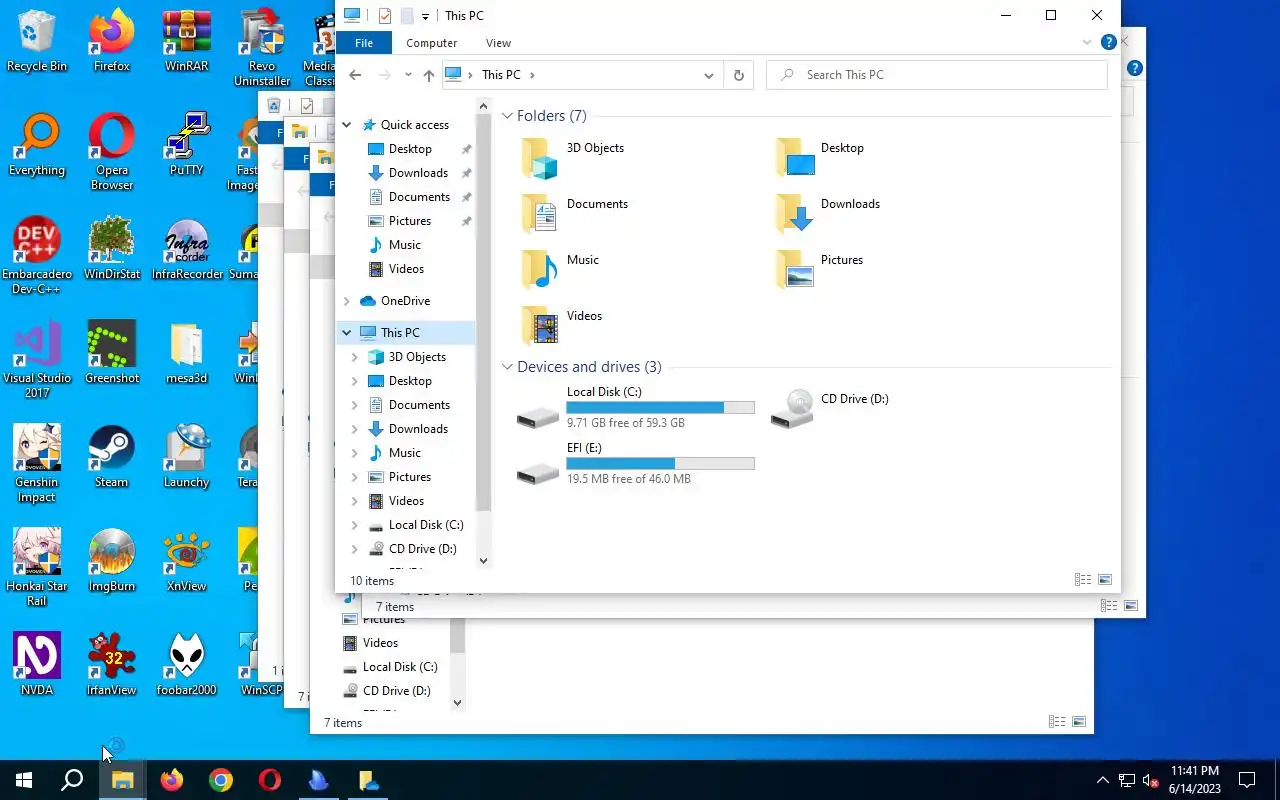Select the ImgBurn desktop icon
This screenshot has height=800, width=1280.
(x=112, y=562)
